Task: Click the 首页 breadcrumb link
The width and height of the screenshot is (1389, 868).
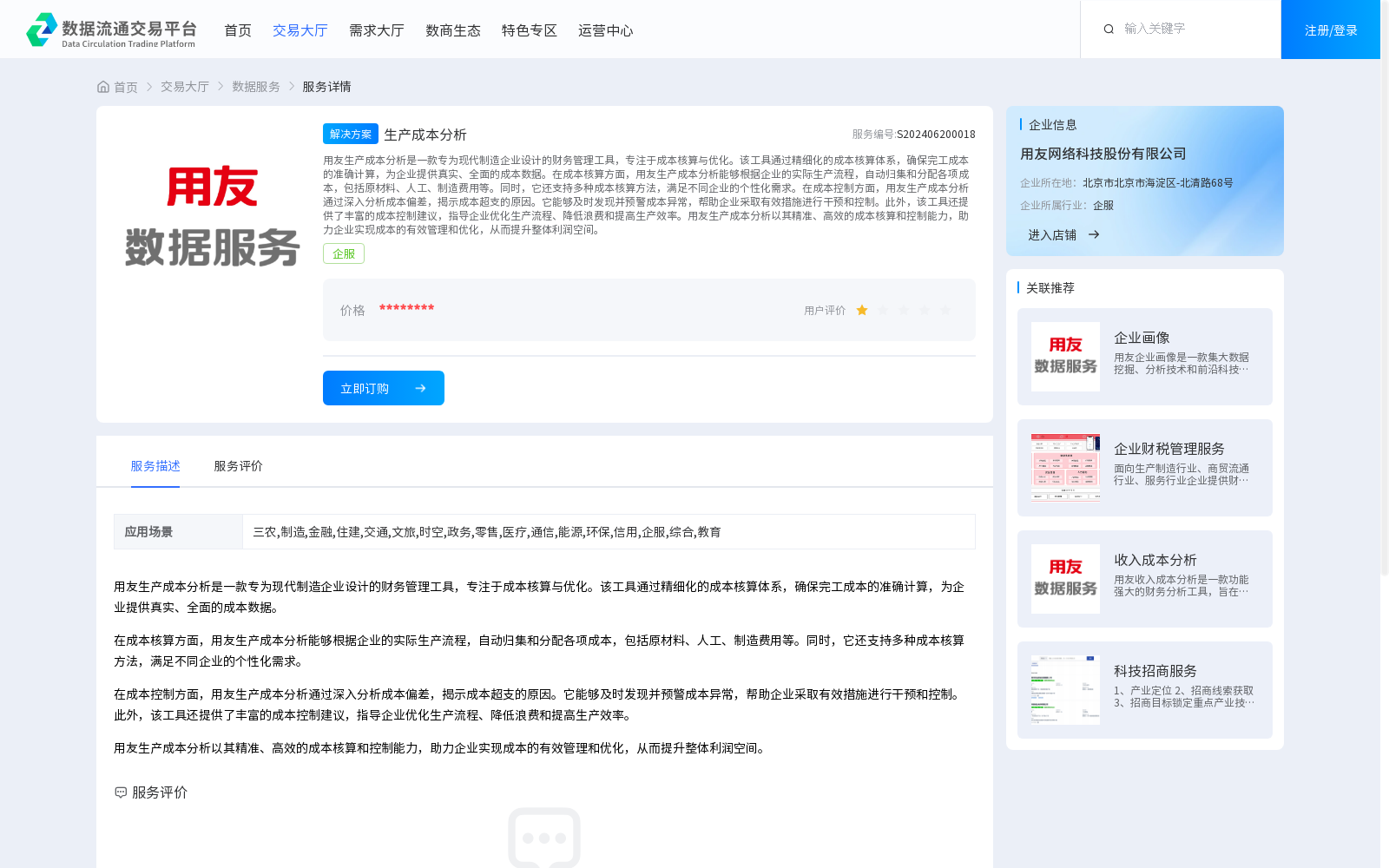Action: point(126,87)
